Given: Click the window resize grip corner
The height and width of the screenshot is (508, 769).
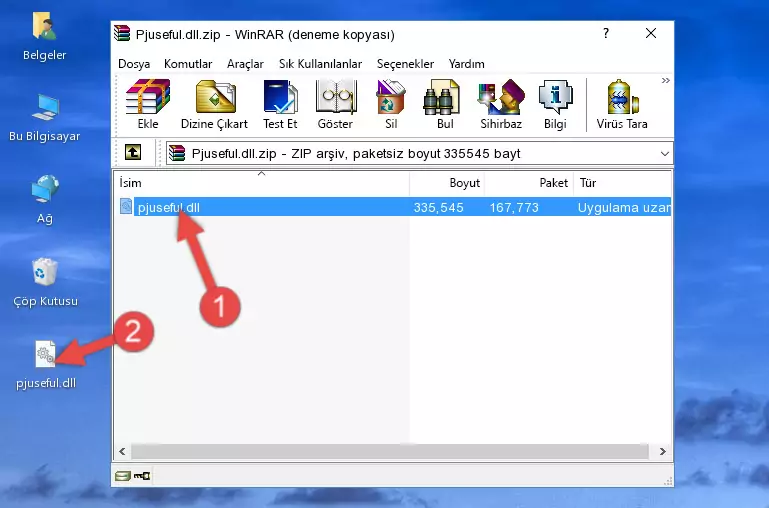Looking at the screenshot, I should (667, 482).
